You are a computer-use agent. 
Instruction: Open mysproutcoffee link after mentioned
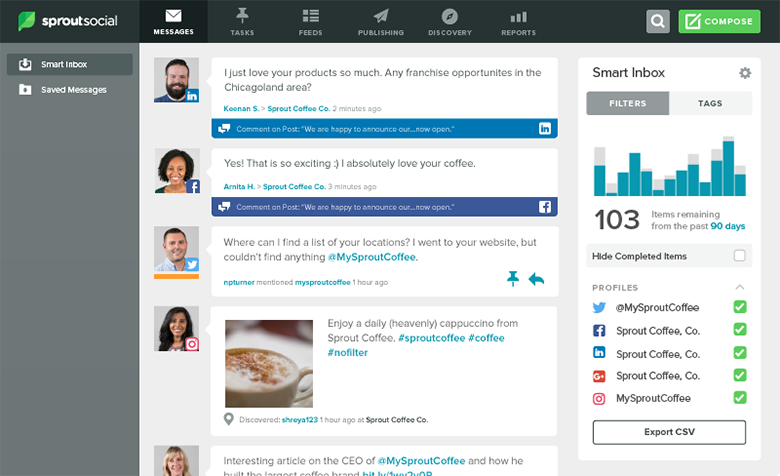coord(322,282)
